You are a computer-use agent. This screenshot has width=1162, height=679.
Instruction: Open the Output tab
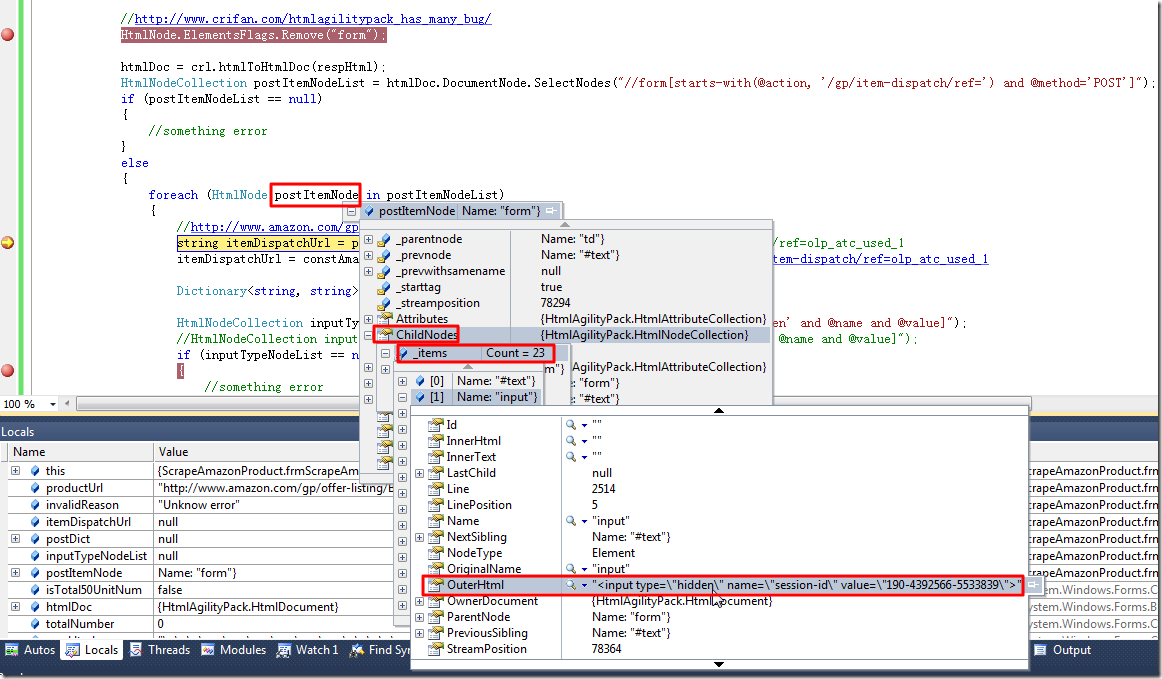pyautogui.click(x=1063, y=650)
